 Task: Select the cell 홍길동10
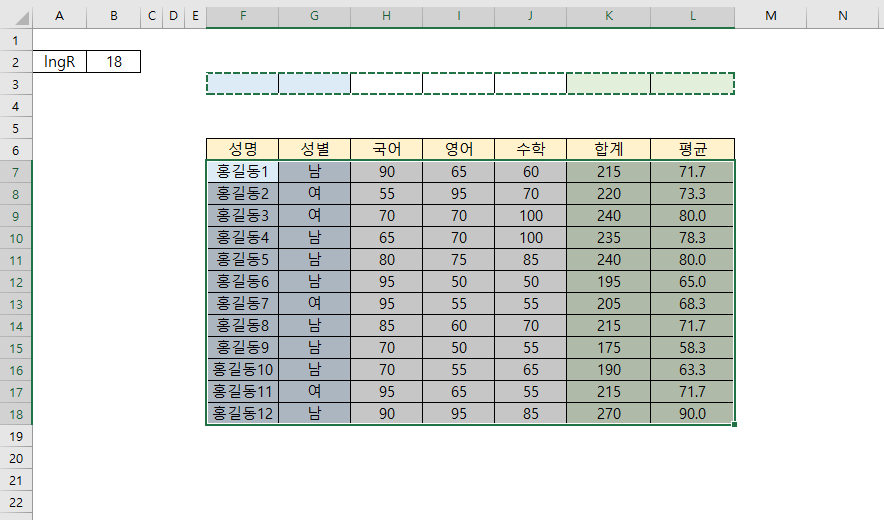point(242,369)
